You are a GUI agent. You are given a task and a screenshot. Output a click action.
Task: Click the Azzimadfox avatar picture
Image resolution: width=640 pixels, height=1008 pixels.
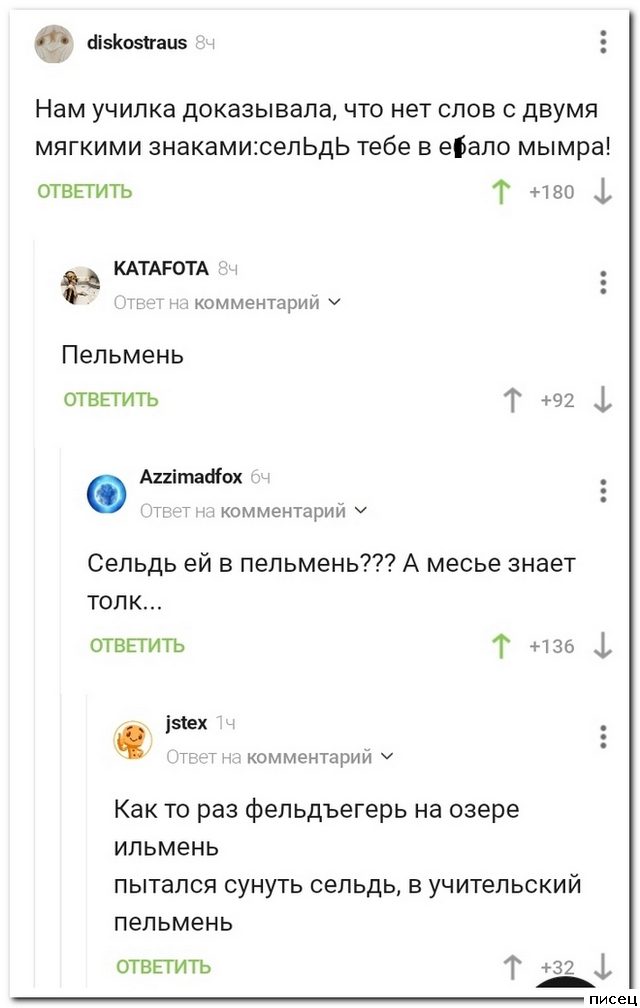[x=106, y=494]
